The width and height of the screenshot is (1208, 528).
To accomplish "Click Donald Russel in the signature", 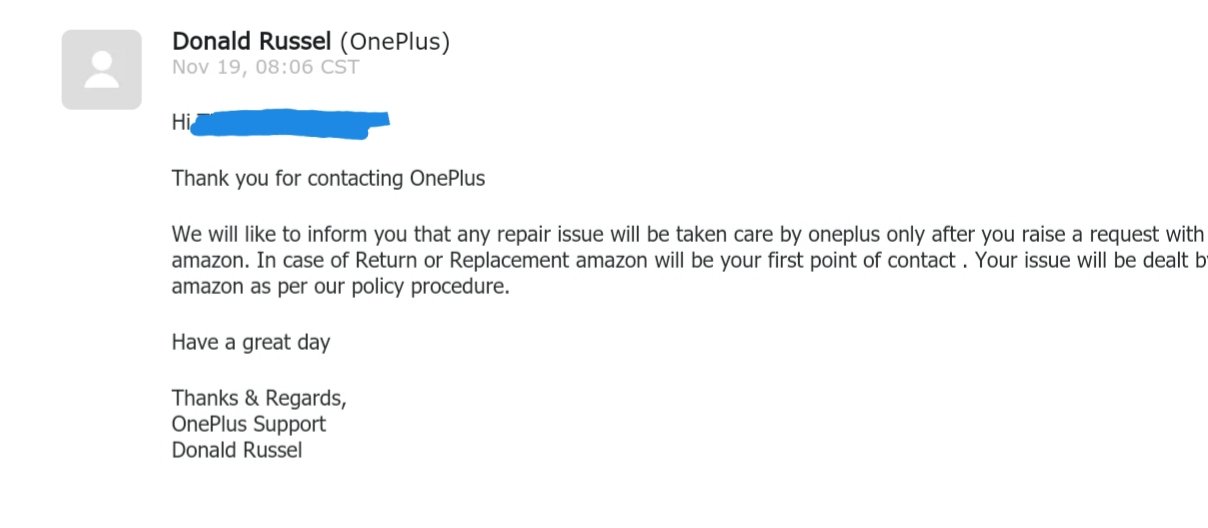I will pos(237,450).
